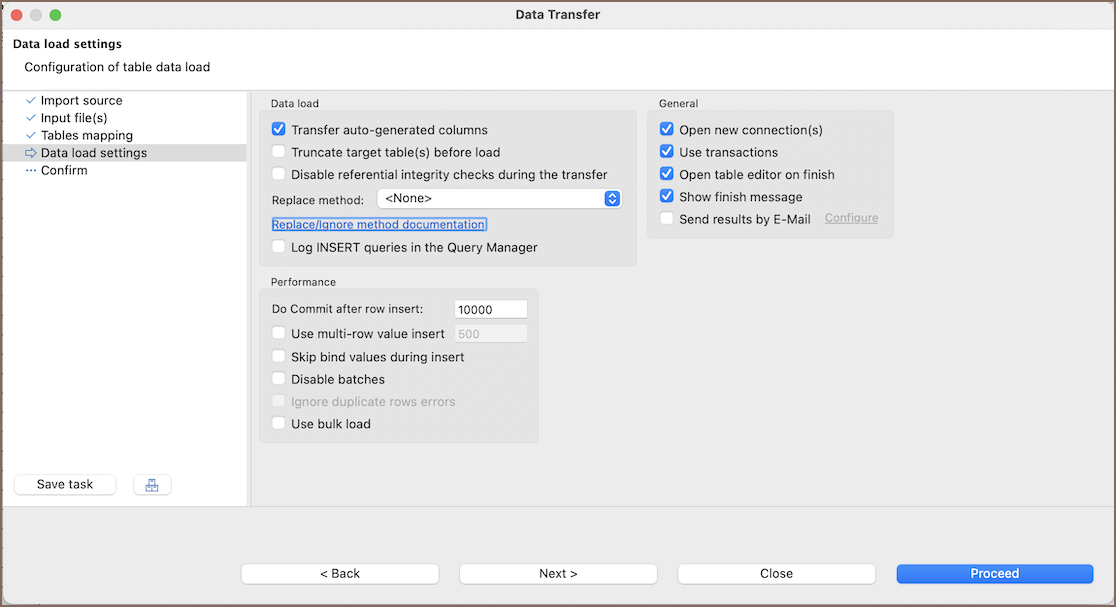Click the Proceed button
Image resolution: width=1116 pixels, height=607 pixels.
[994, 574]
